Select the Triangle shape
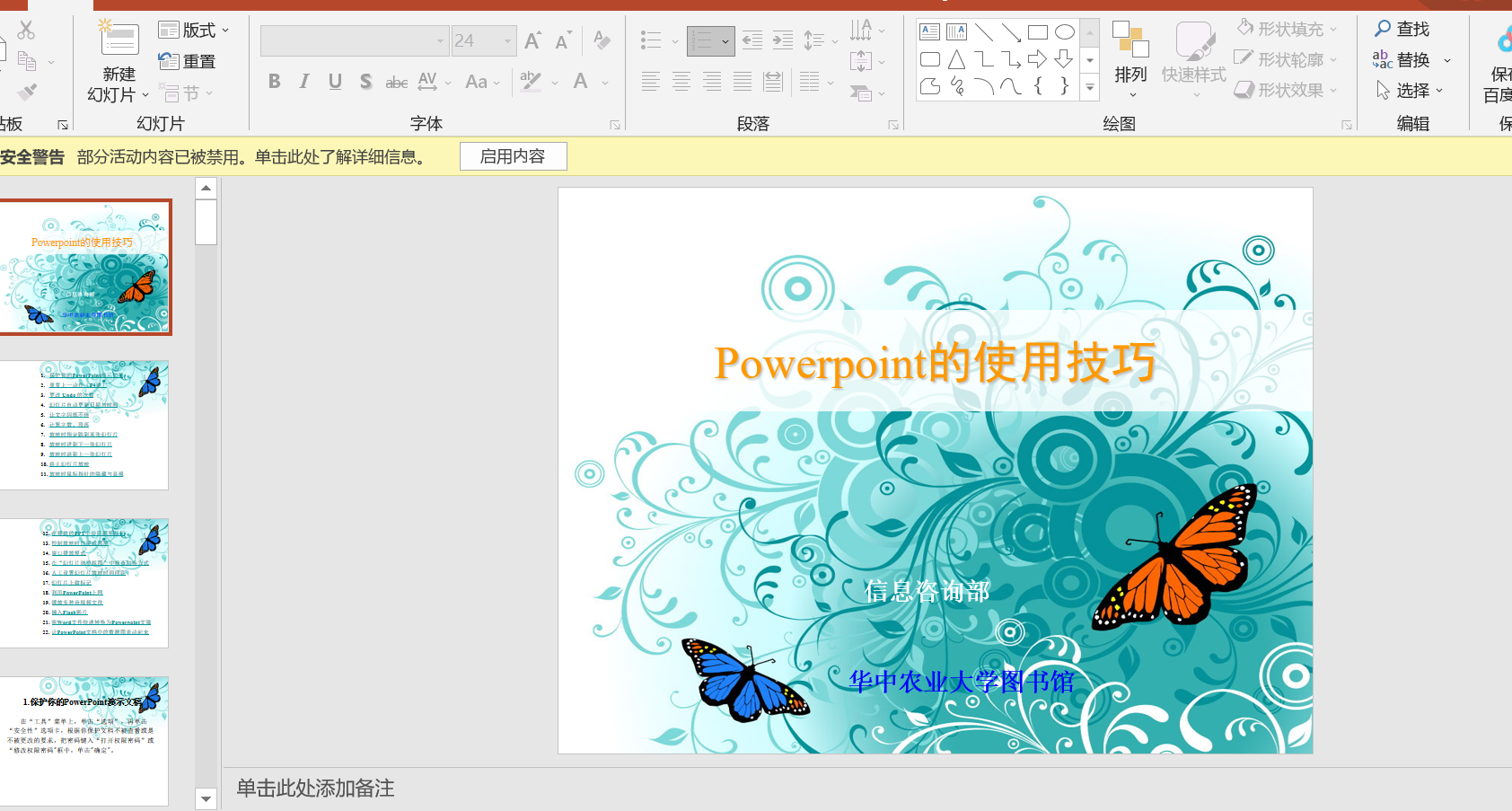The height and width of the screenshot is (811, 1512). pyautogui.click(x=957, y=59)
